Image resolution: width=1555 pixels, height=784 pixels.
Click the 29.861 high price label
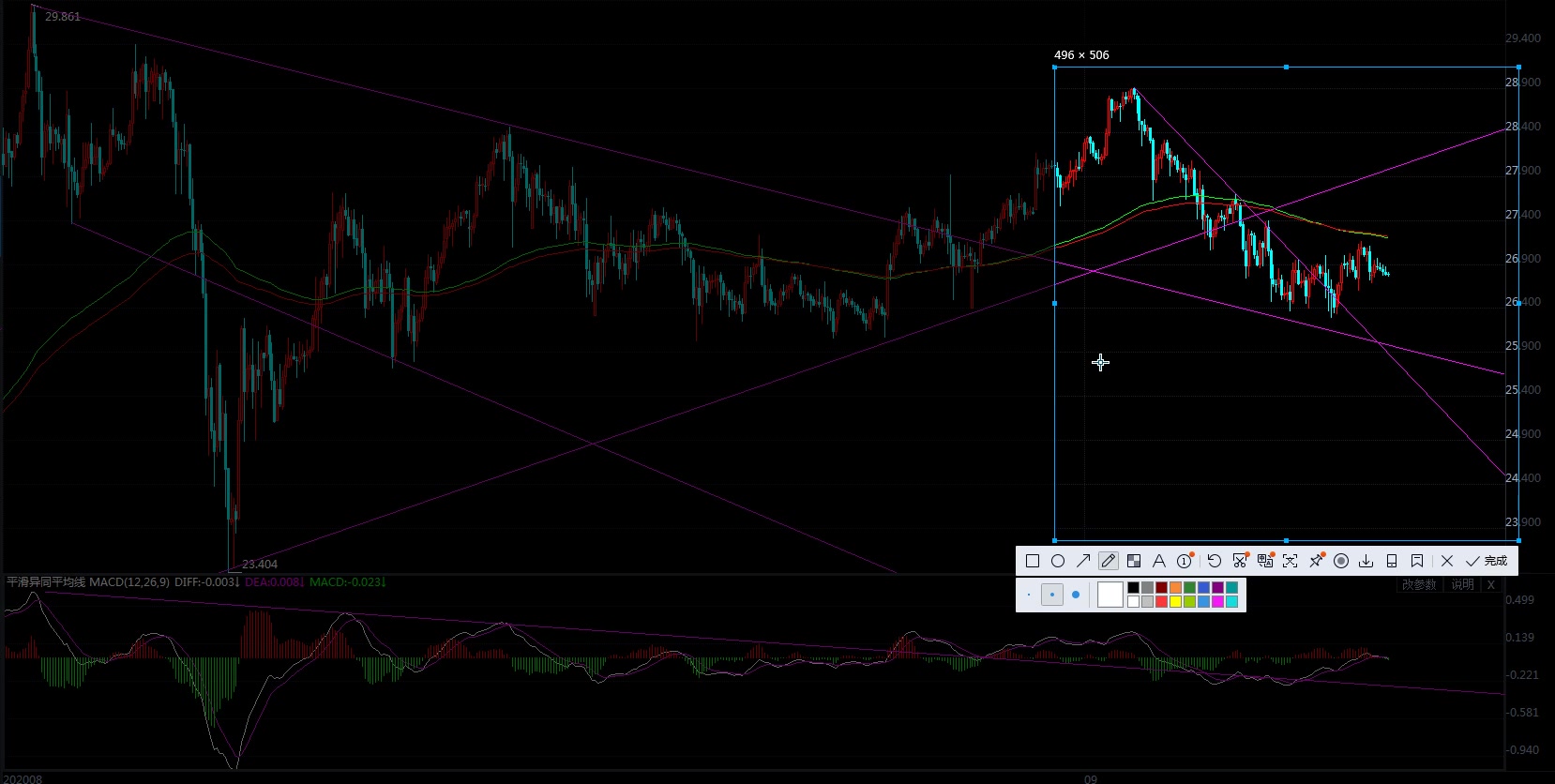(x=63, y=17)
